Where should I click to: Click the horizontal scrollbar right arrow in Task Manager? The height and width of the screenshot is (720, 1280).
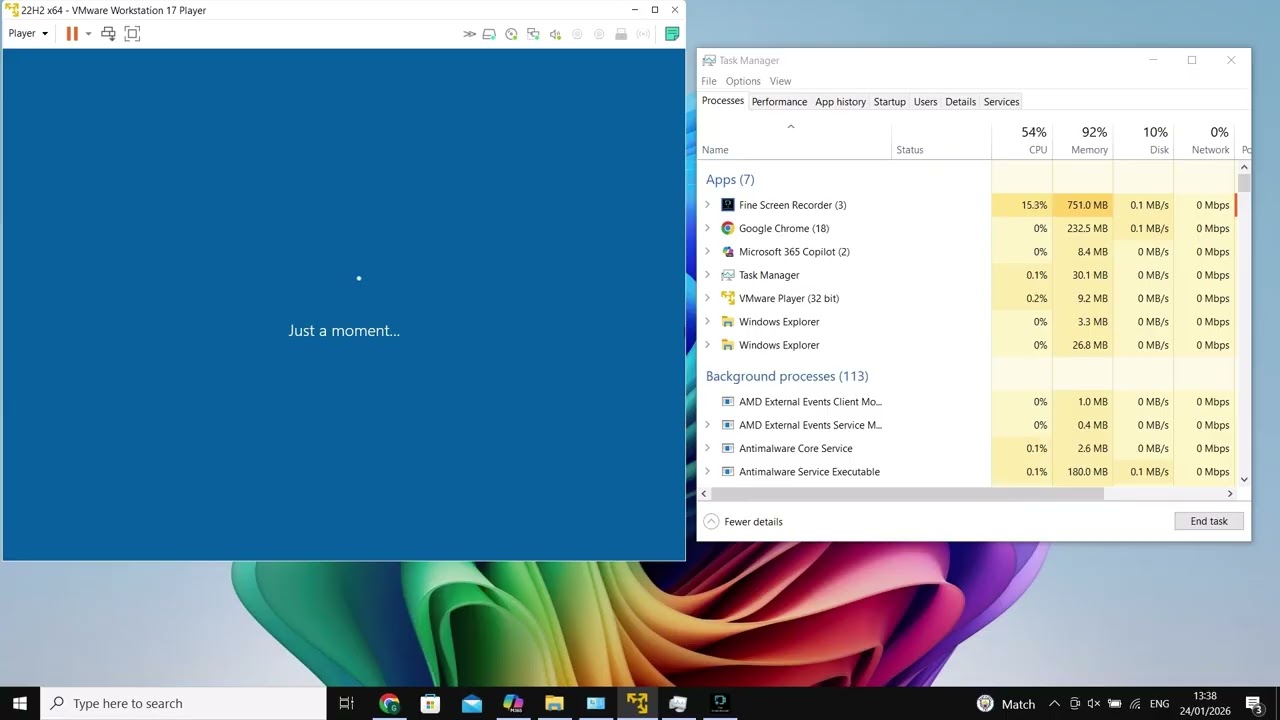click(x=1230, y=493)
